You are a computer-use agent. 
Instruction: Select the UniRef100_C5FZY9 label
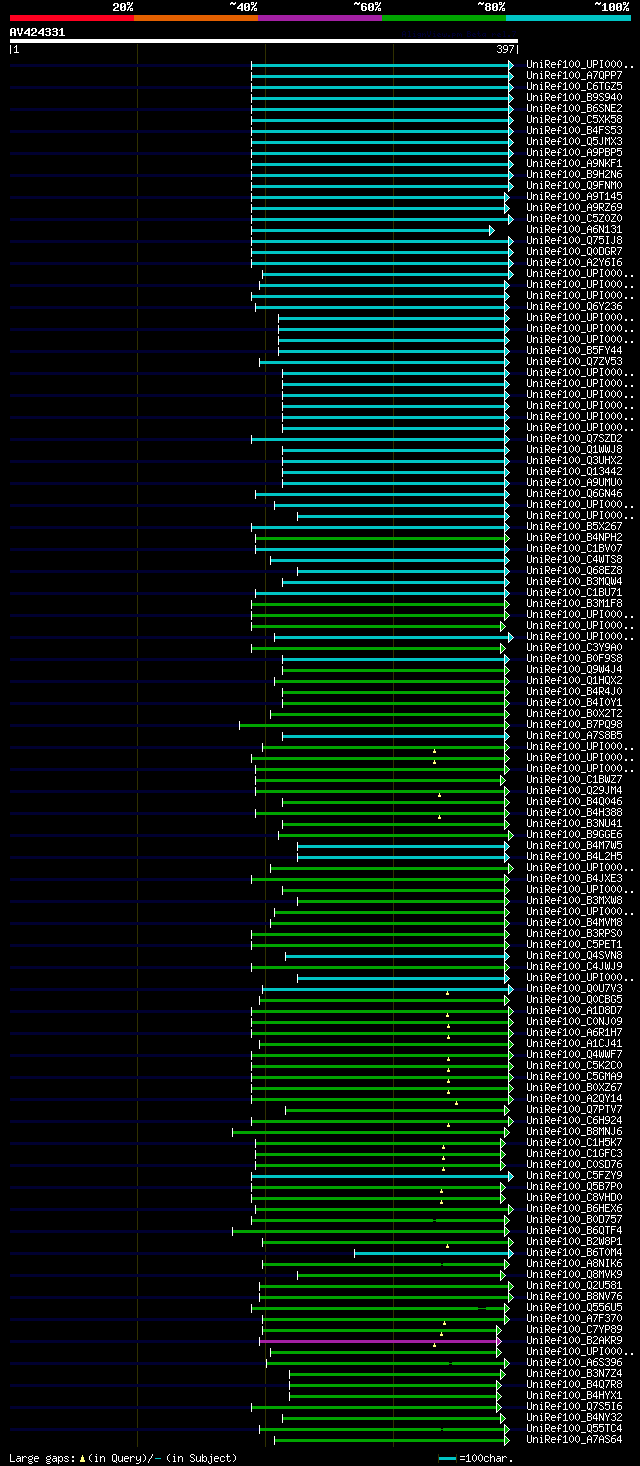(574, 1176)
